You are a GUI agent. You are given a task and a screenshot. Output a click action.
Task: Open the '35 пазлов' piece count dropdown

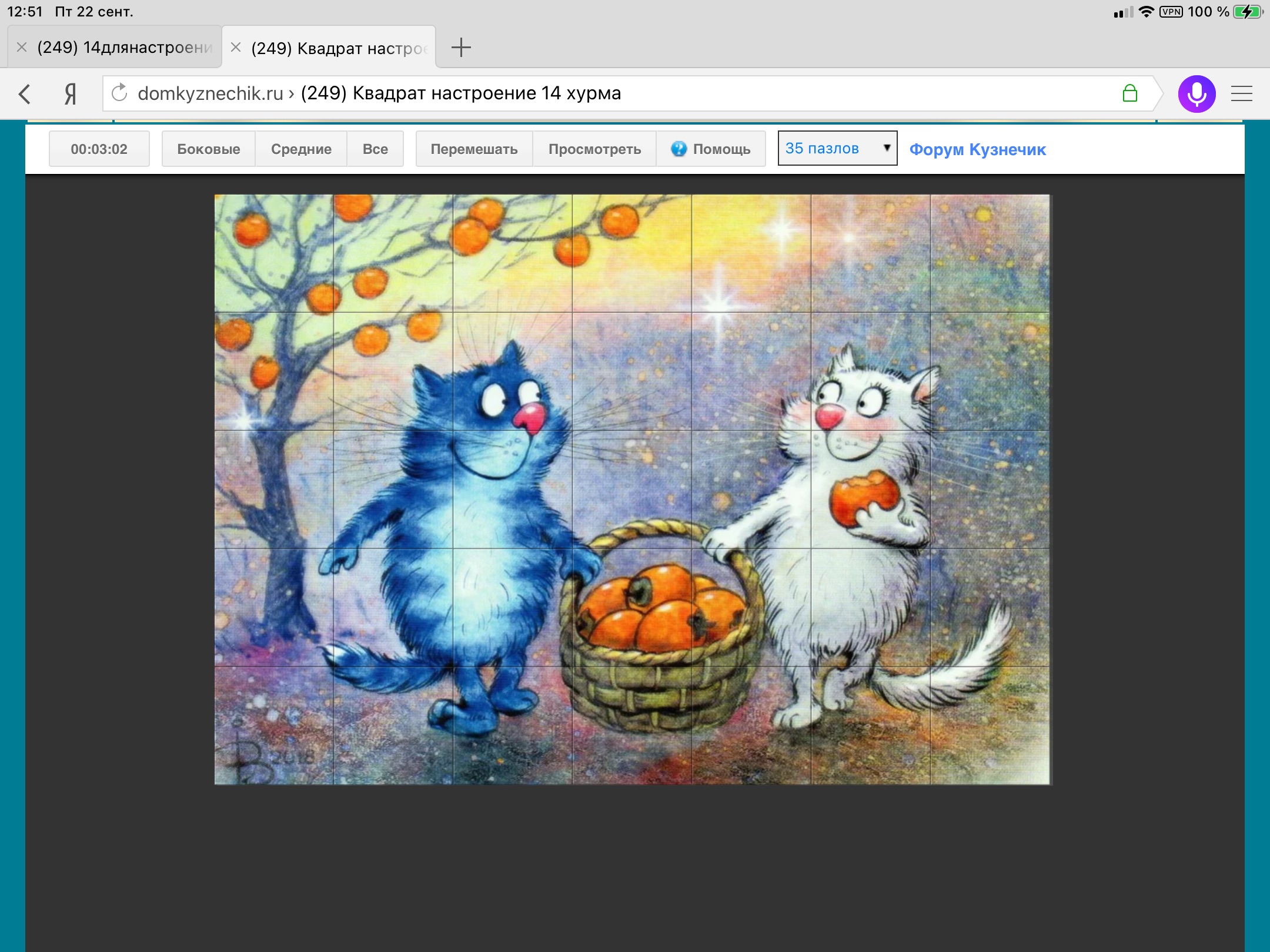[x=837, y=148]
